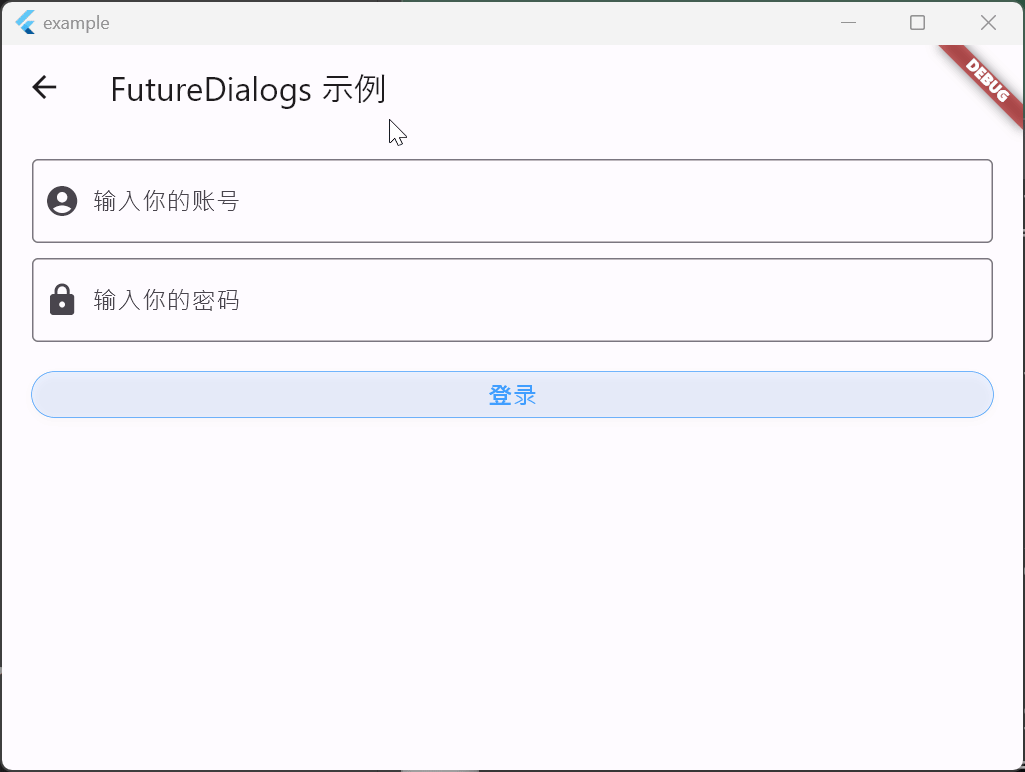Click the example window title text
The width and height of the screenshot is (1025, 772).
76,24
